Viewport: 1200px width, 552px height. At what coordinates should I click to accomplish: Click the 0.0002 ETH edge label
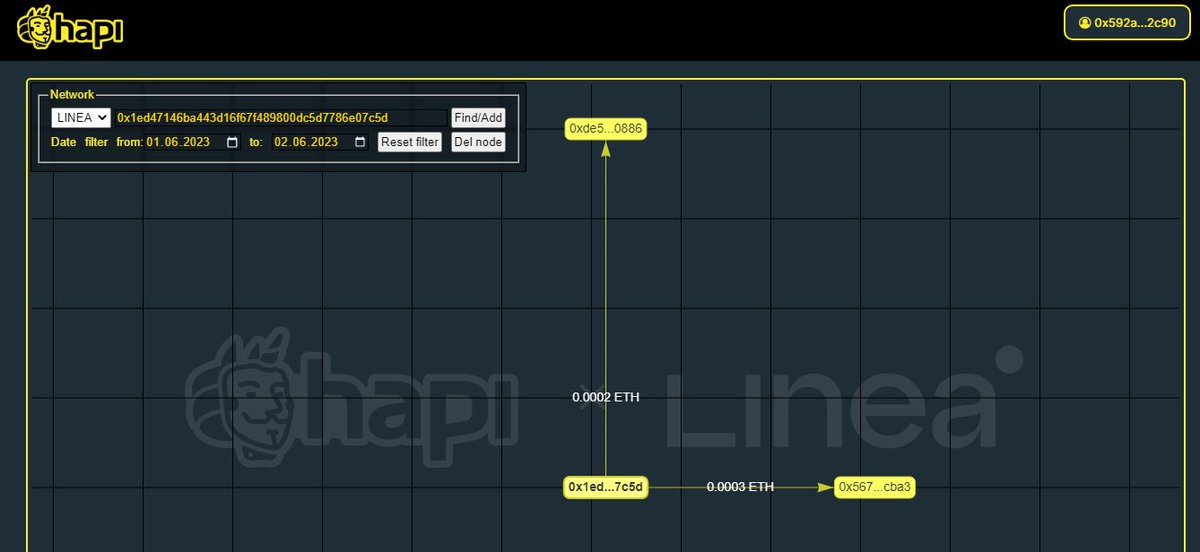click(606, 397)
